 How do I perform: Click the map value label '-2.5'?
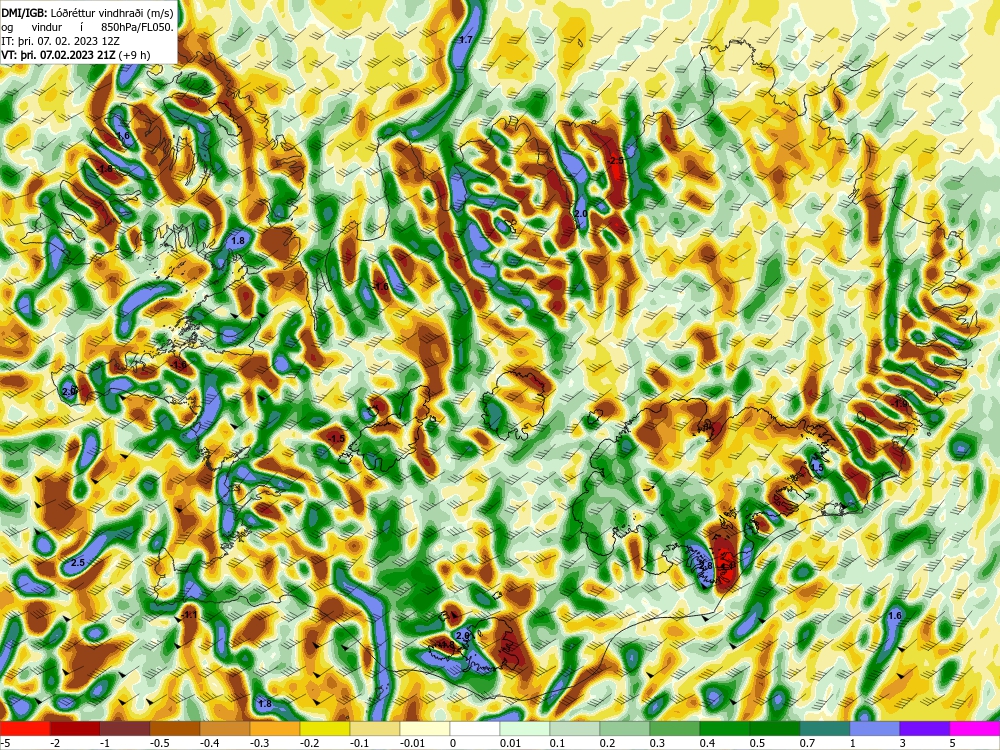(x=615, y=161)
